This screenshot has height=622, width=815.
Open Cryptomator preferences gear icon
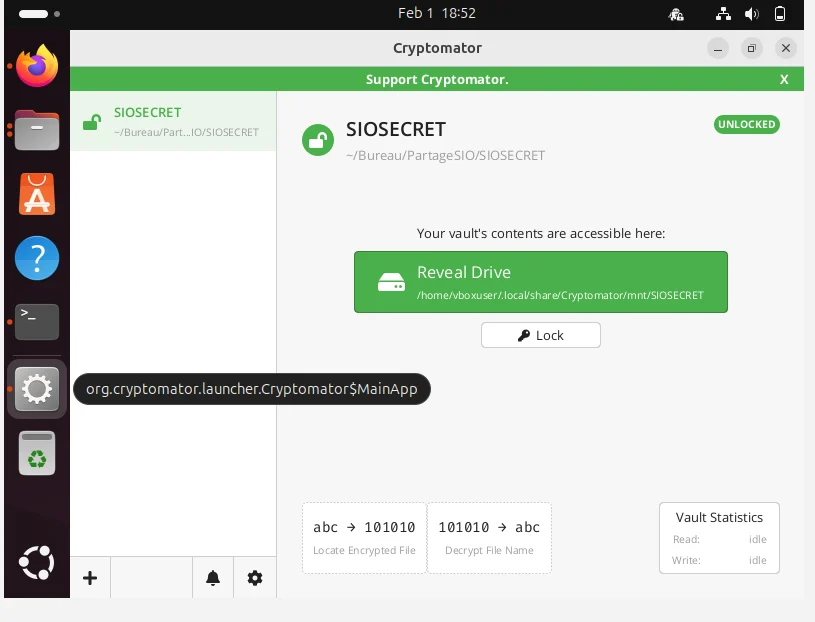coord(255,578)
